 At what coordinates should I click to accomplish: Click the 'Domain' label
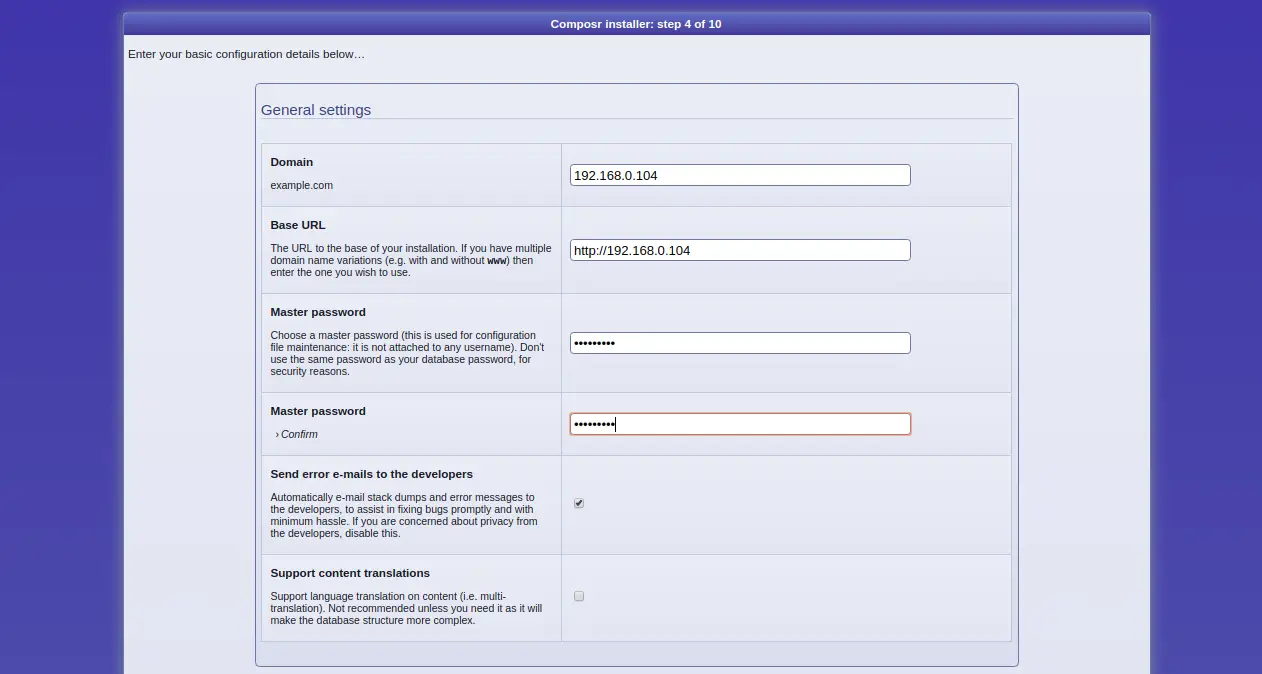tap(292, 162)
